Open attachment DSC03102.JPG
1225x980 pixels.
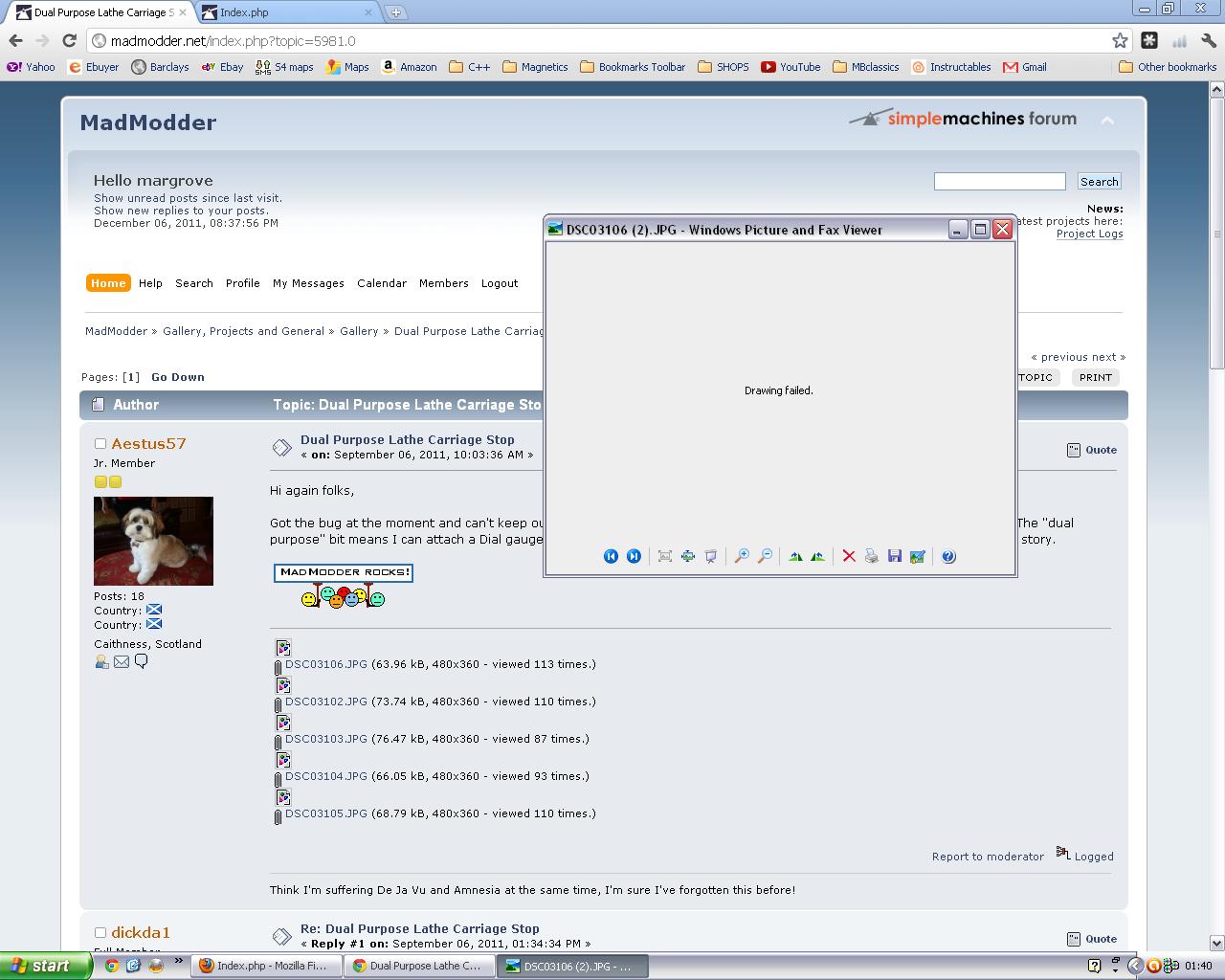(x=326, y=702)
